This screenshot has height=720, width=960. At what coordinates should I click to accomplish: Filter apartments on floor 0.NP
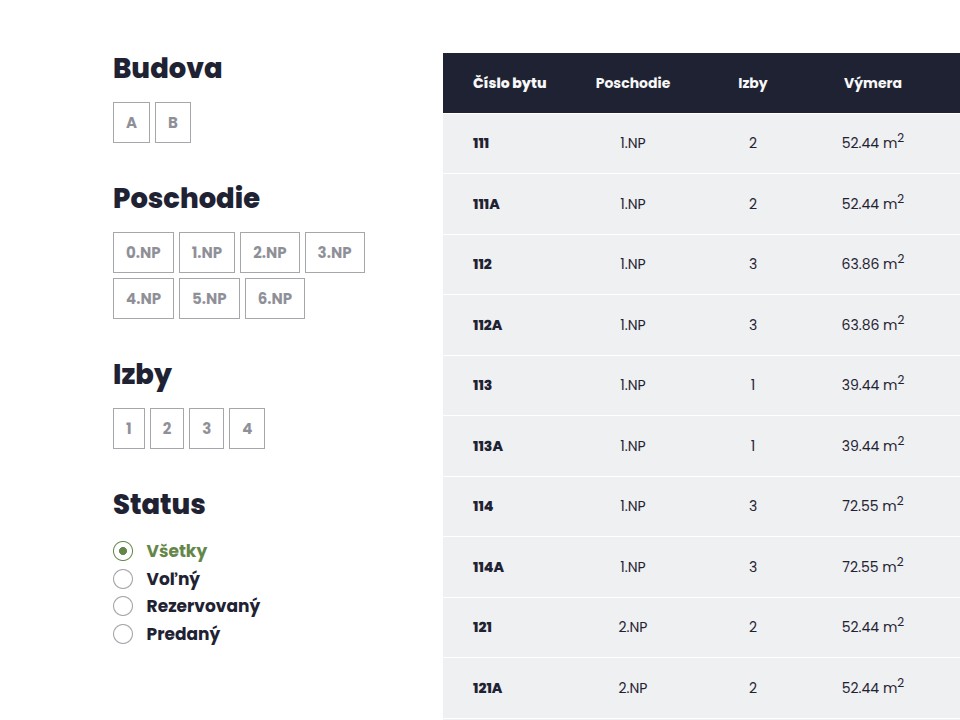[x=143, y=252]
